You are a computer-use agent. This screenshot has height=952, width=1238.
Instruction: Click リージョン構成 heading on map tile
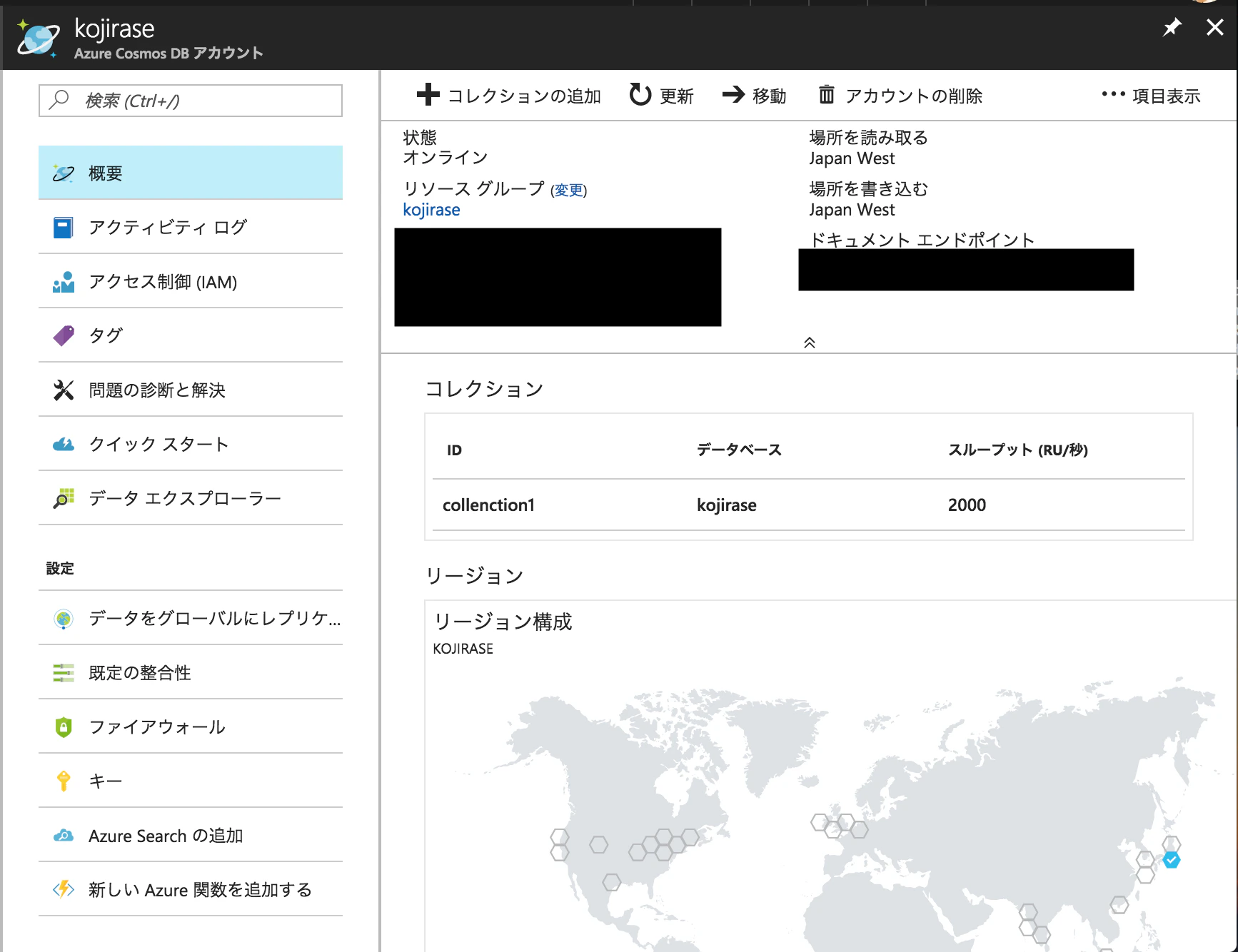tap(503, 621)
